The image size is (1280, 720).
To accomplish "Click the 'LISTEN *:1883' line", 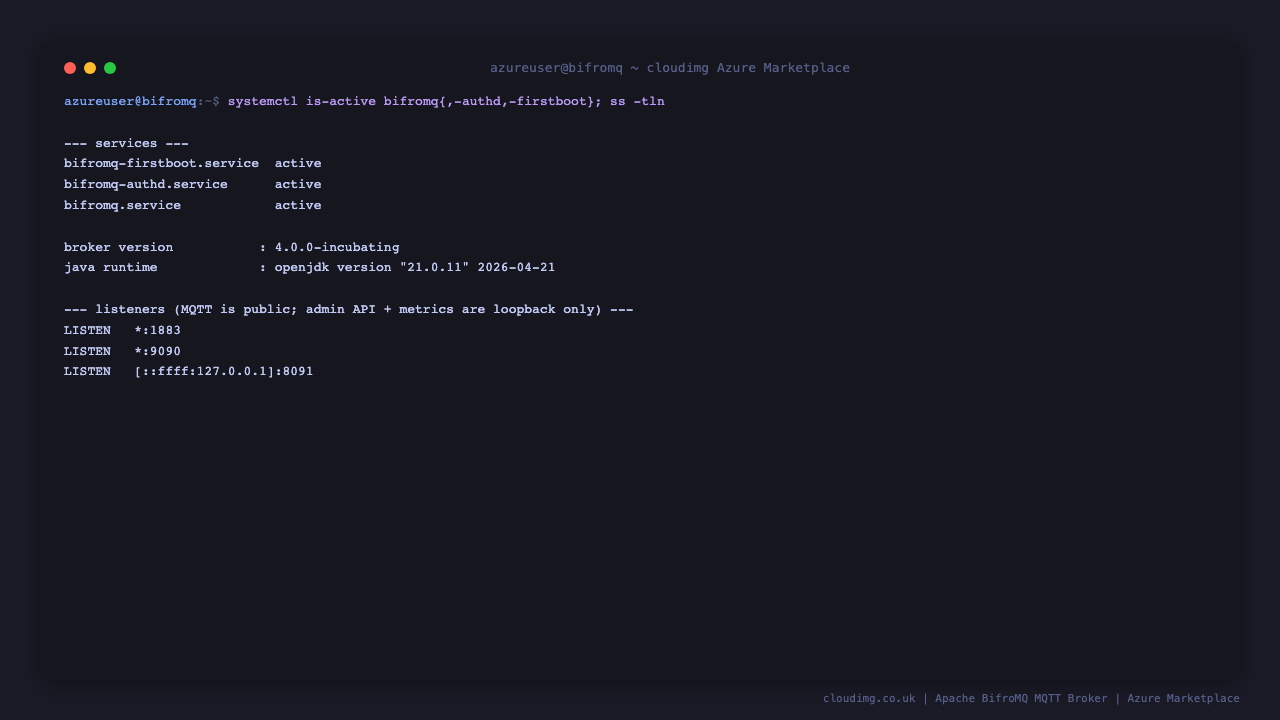I will pyautogui.click(x=122, y=330).
